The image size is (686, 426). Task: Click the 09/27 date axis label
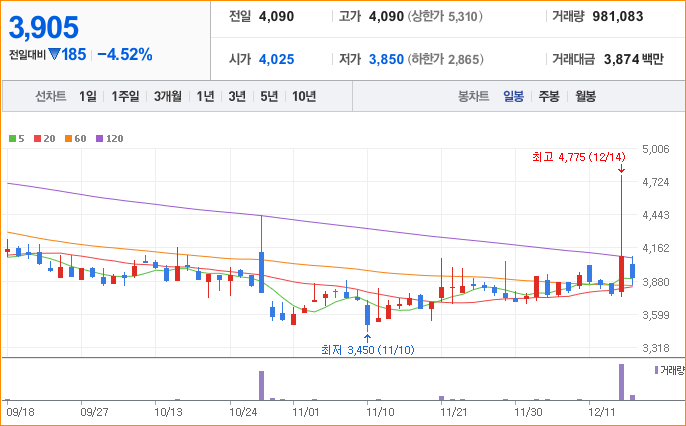[94, 412]
